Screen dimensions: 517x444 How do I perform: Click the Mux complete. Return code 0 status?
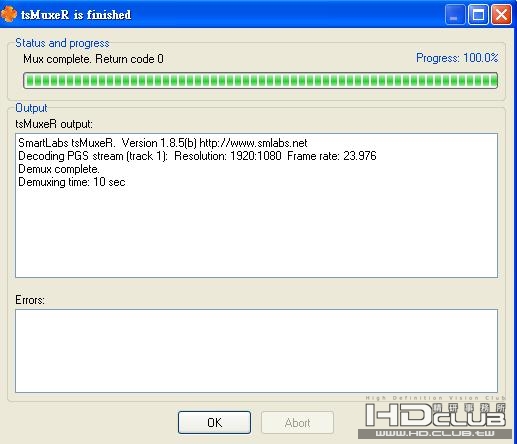coord(93,59)
